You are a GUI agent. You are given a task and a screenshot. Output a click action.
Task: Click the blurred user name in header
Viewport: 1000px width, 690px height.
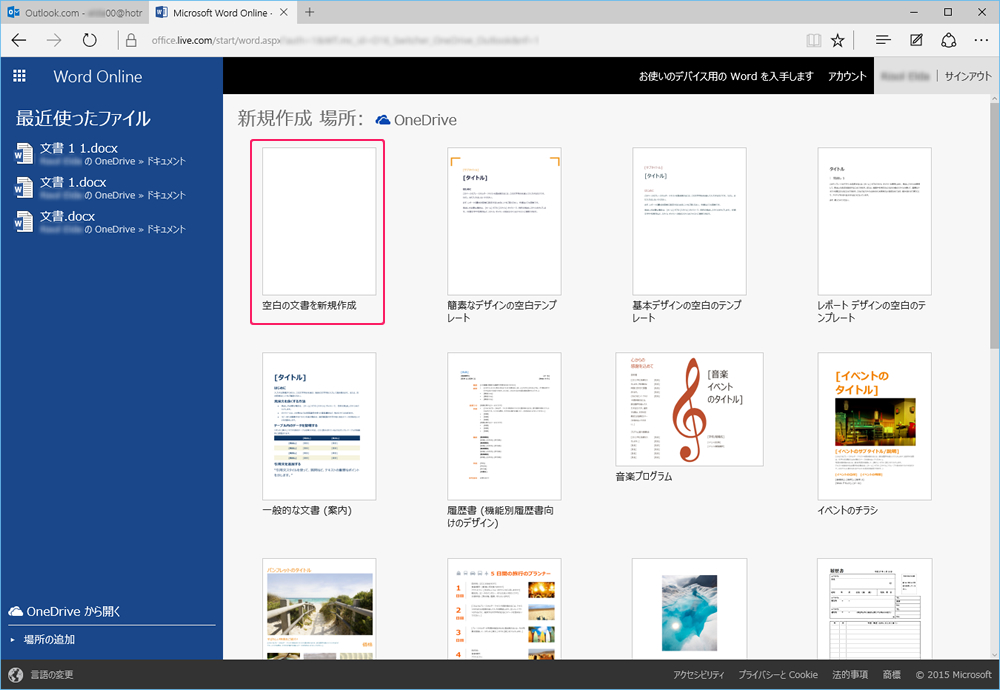904,76
